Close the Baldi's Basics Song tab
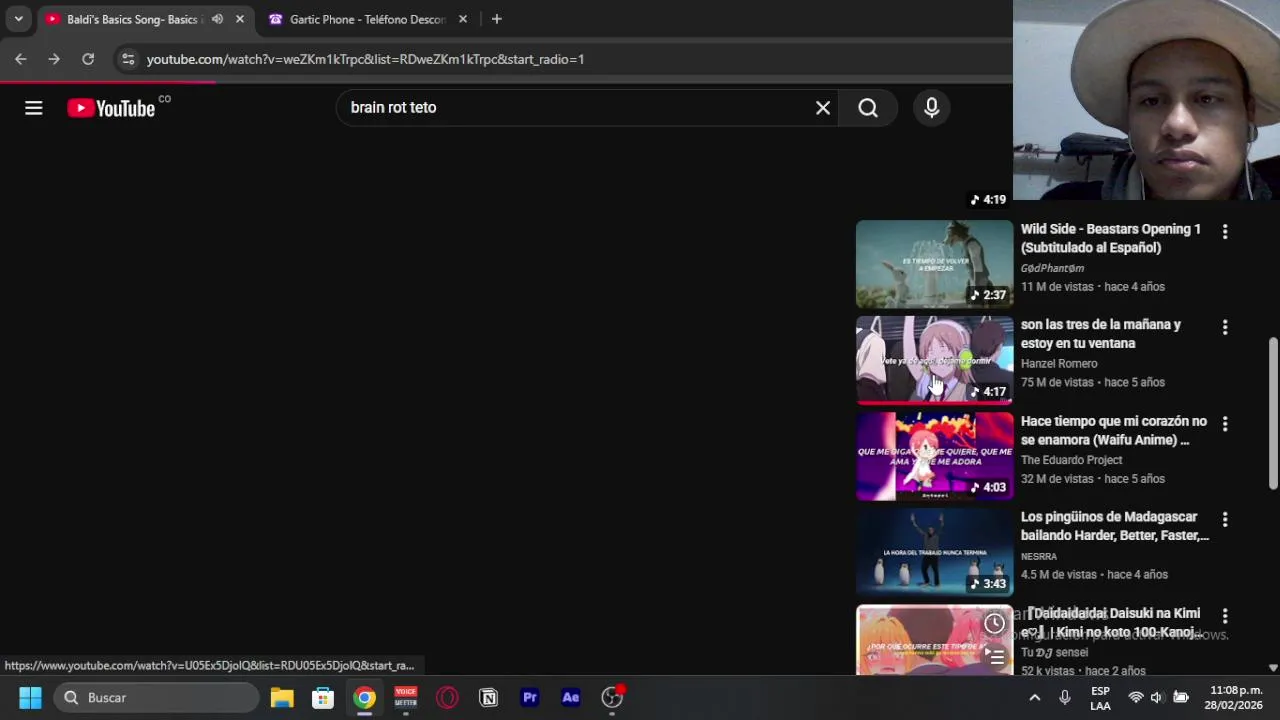This screenshot has width=1280, height=720. [240, 19]
